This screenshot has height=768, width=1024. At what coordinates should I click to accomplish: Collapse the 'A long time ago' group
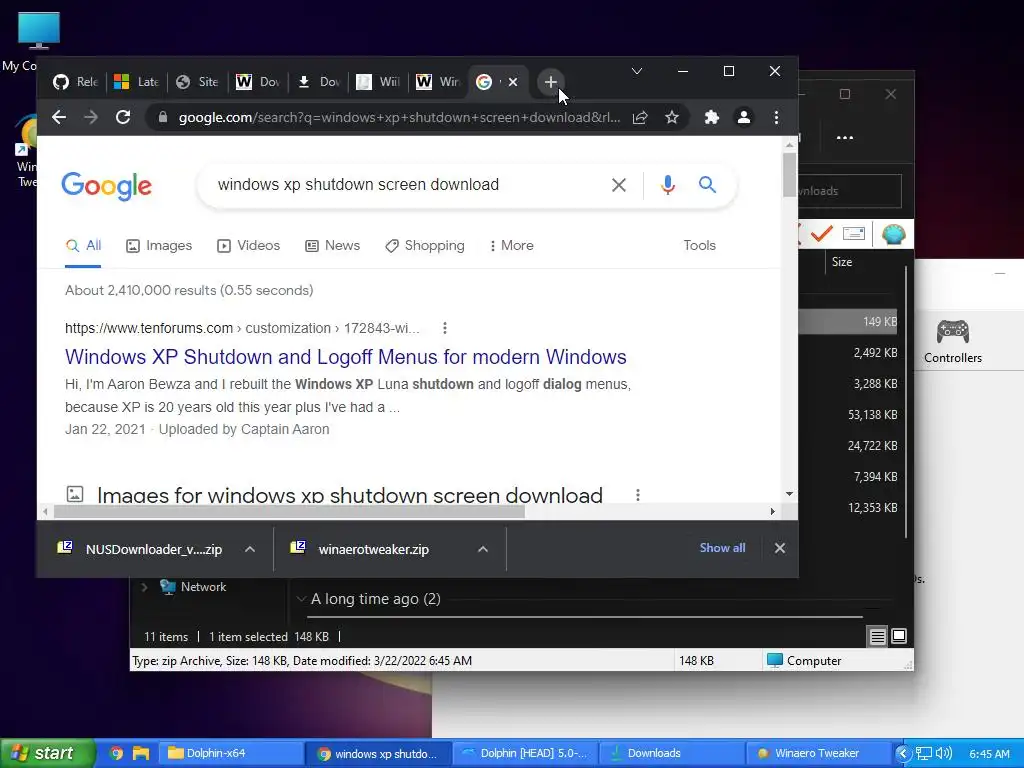[301, 599]
